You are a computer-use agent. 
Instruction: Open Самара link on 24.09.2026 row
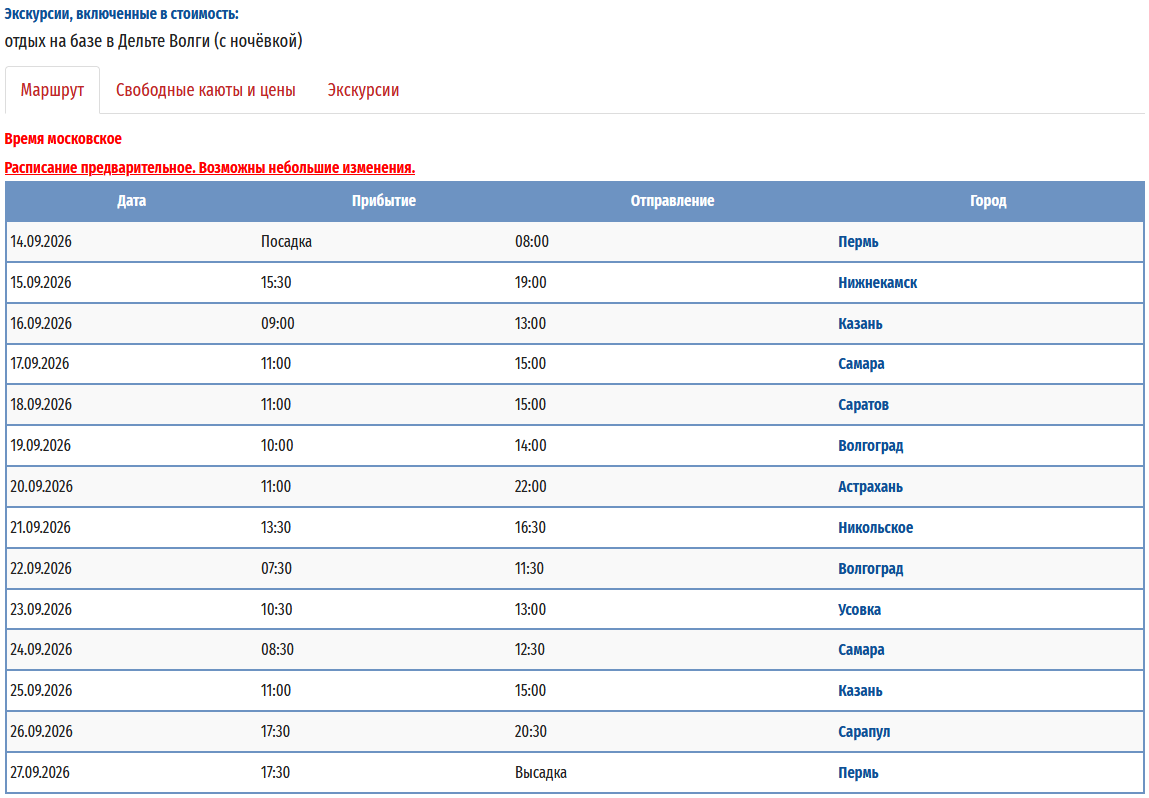point(861,650)
